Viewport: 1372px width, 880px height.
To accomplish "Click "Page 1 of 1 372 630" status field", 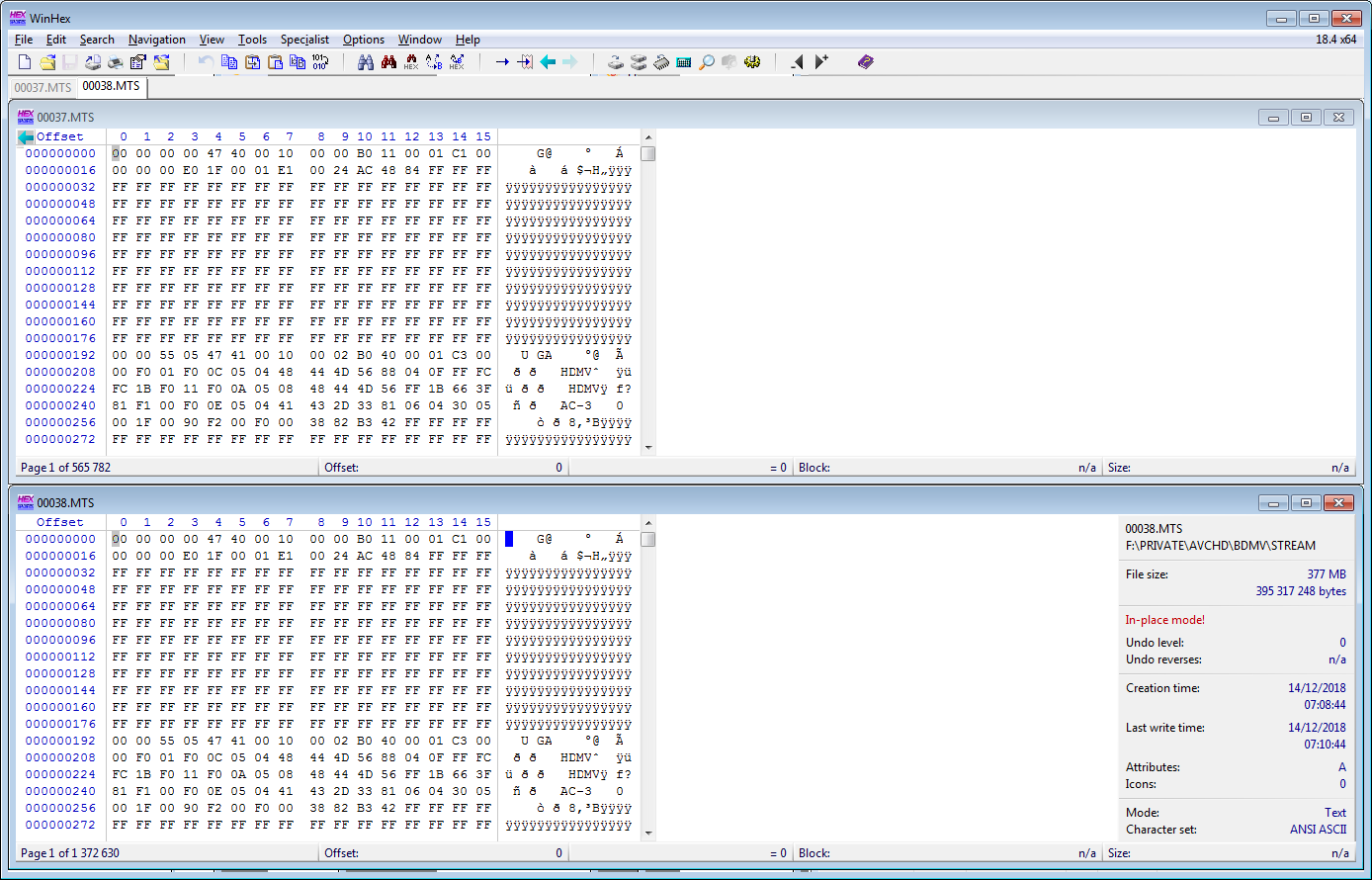I will pos(167,853).
